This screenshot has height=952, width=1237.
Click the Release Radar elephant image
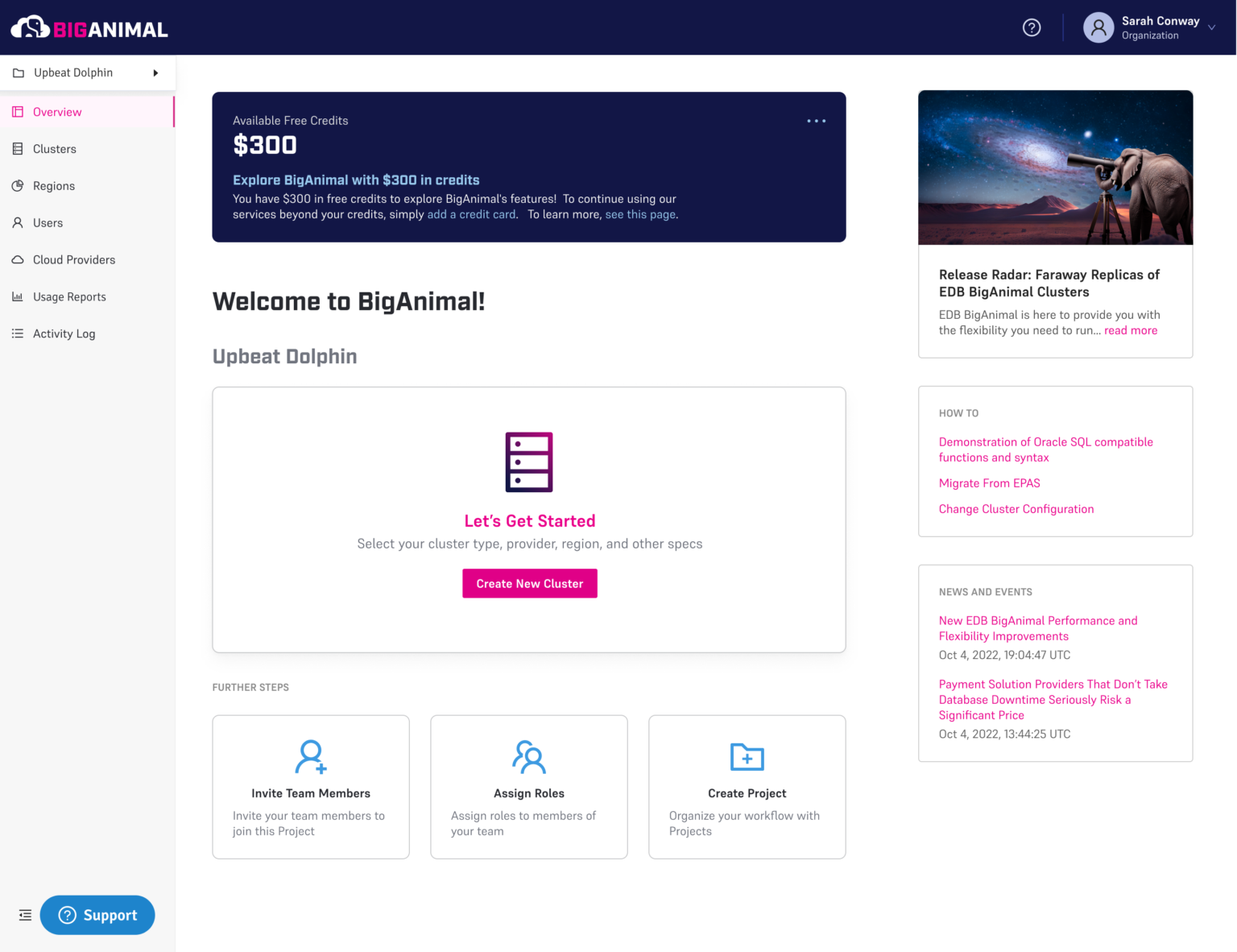(x=1056, y=167)
